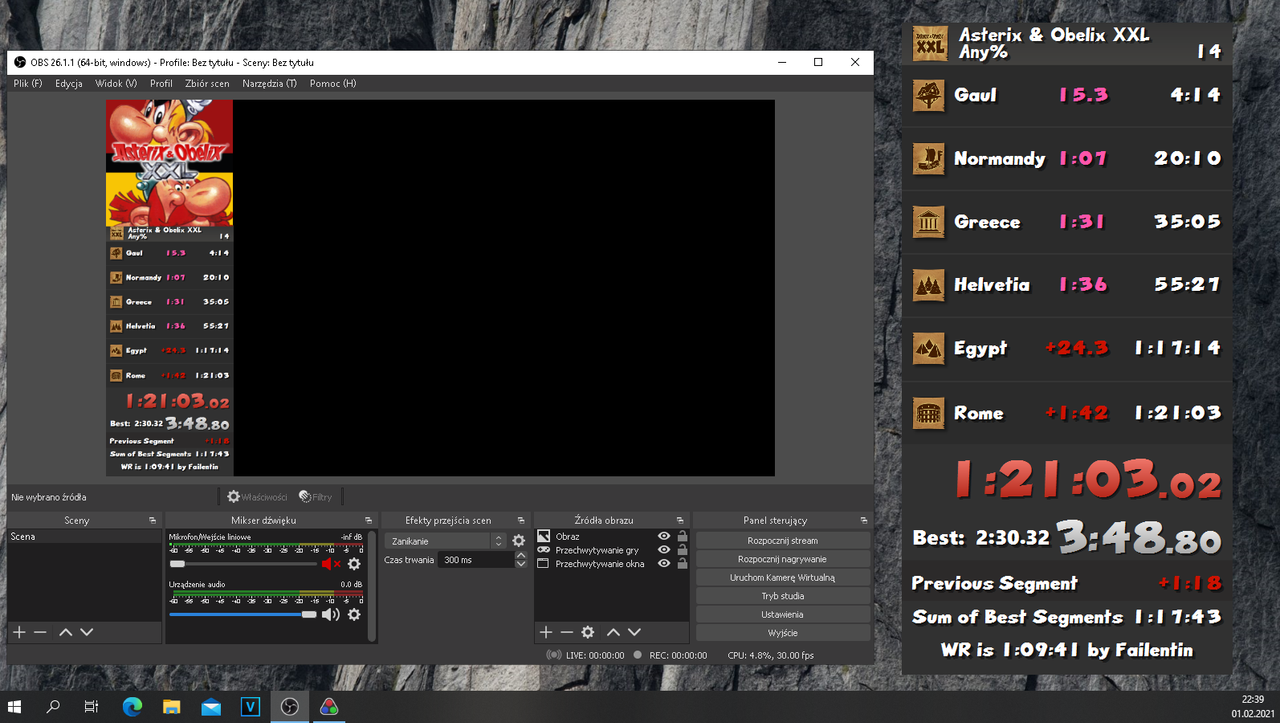Open Task View on taskbar
1280x723 pixels.
click(91, 707)
